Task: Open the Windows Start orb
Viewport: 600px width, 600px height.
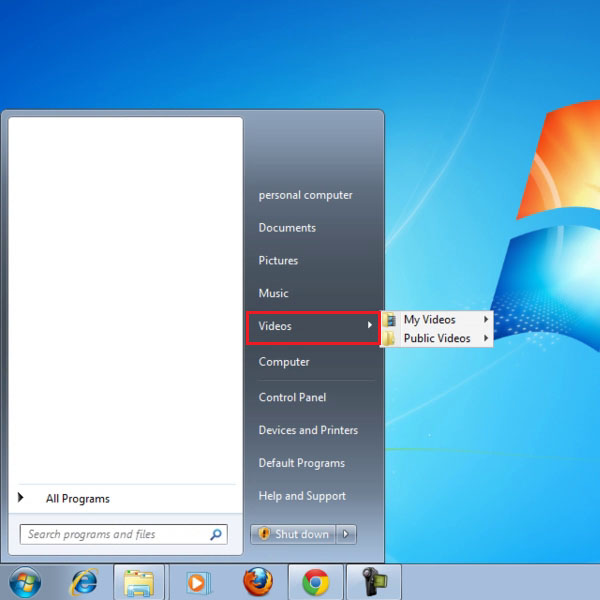Action: point(25,582)
